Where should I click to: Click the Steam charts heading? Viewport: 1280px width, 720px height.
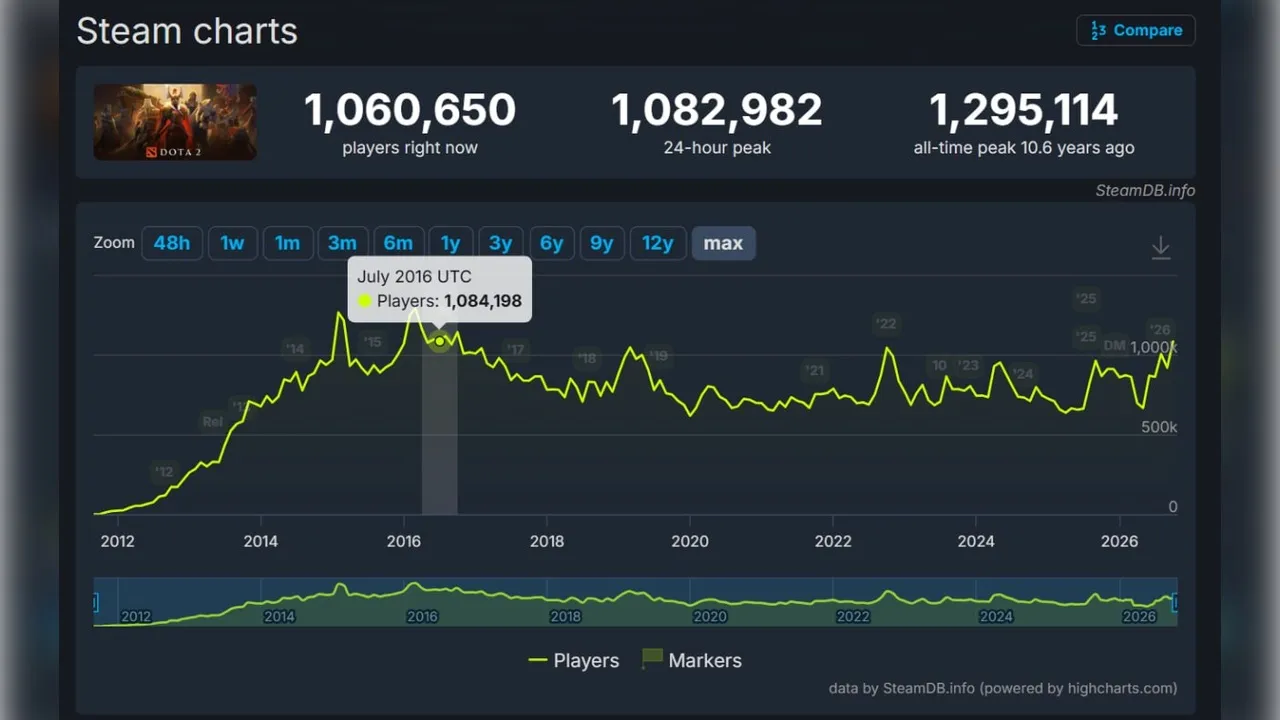[187, 31]
